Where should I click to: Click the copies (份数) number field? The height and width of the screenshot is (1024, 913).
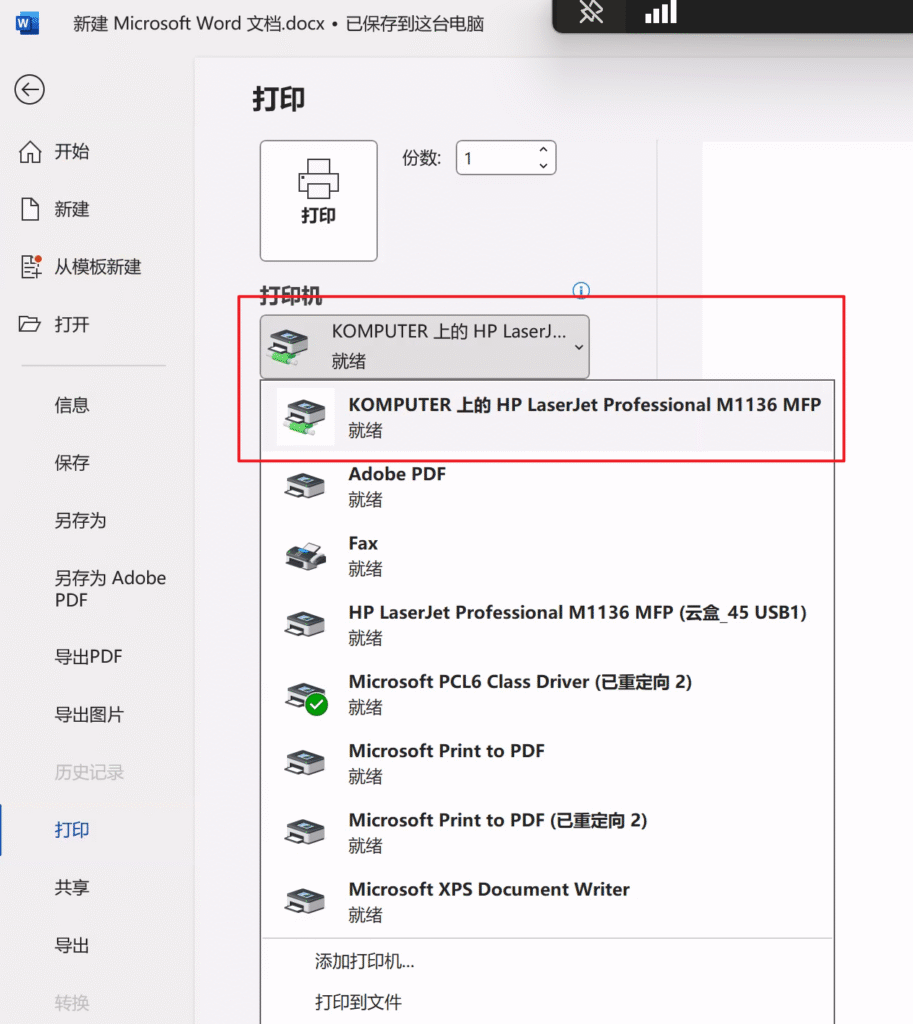click(494, 158)
